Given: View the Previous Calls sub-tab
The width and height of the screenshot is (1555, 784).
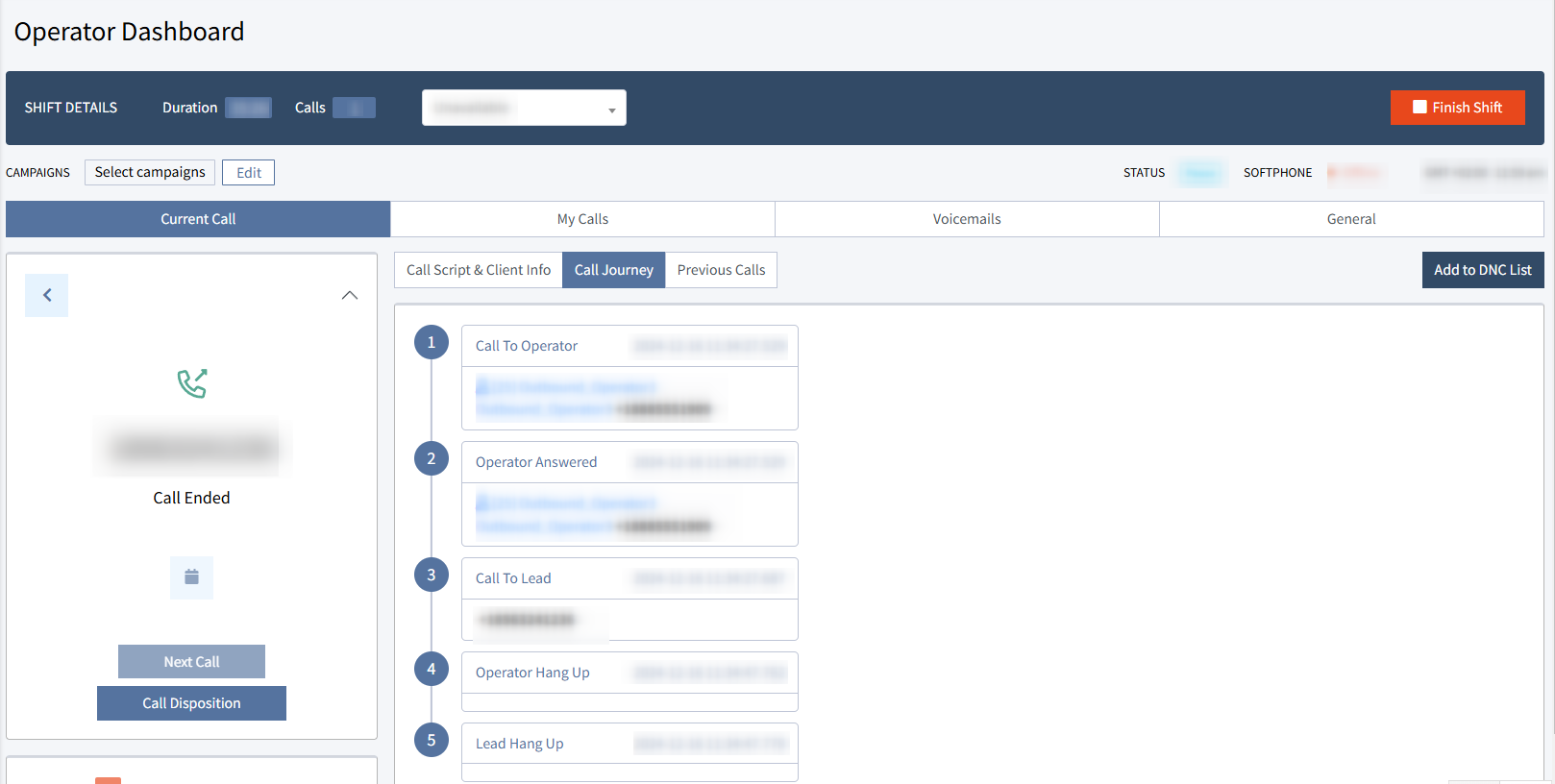Looking at the screenshot, I should tap(721, 270).
